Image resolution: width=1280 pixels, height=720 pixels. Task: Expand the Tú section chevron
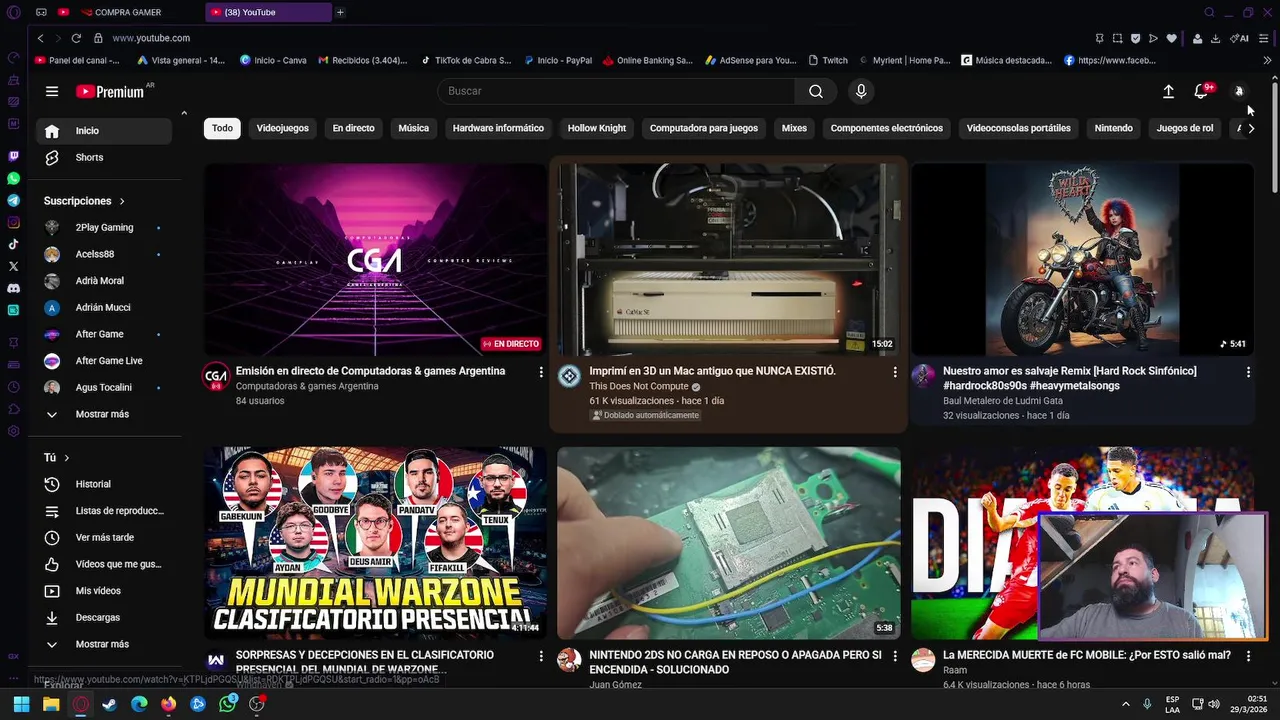(x=67, y=458)
